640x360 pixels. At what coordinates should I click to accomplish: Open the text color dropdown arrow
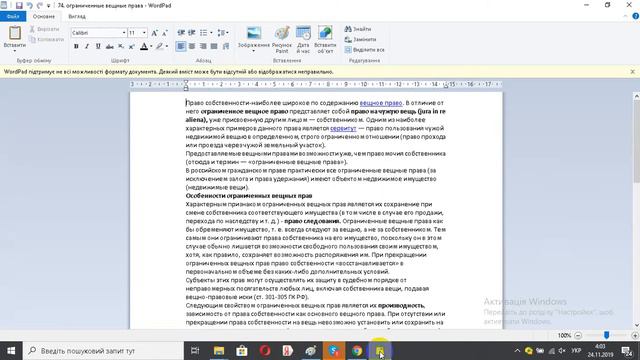click(x=151, y=47)
